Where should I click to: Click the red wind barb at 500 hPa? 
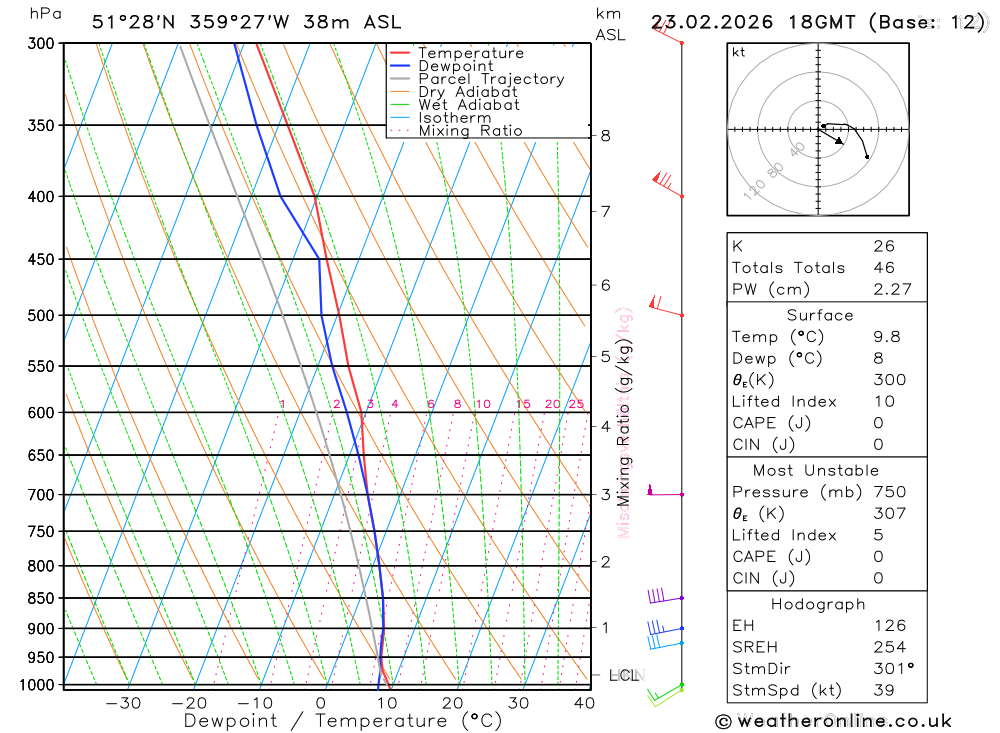pyautogui.click(x=666, y=306)
